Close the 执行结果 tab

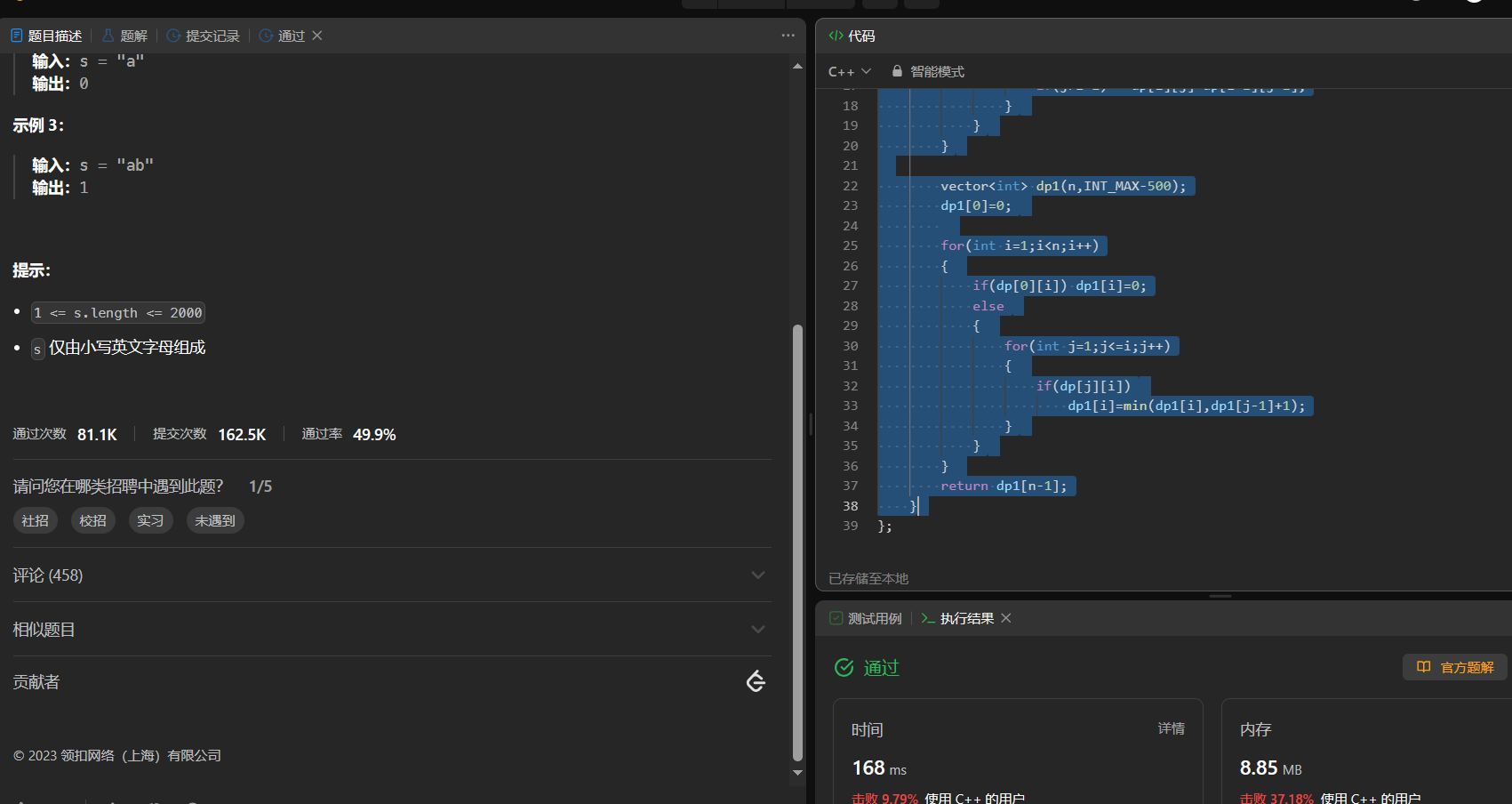(1006, 618)
